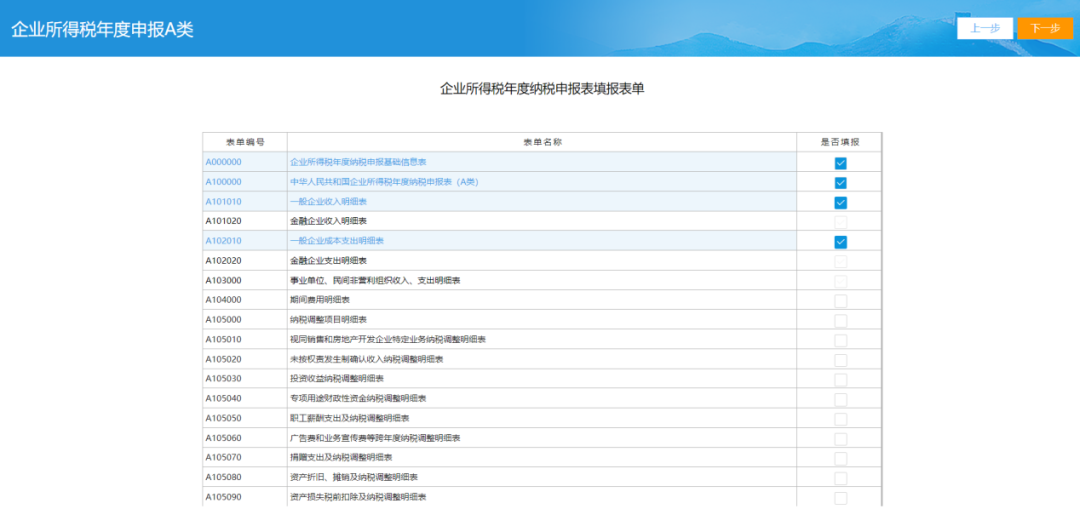Click the 下一步 button
Image resolution: width=1080 pixels, height=509 pixels.
pos(1044,28)
